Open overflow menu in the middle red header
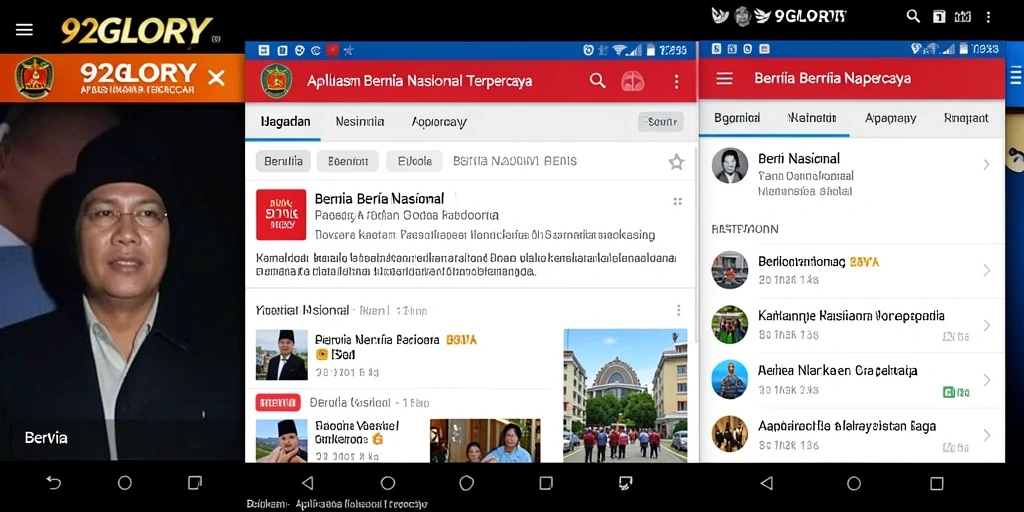Screen dimensions: 1024x512 [x=677, y=81]
